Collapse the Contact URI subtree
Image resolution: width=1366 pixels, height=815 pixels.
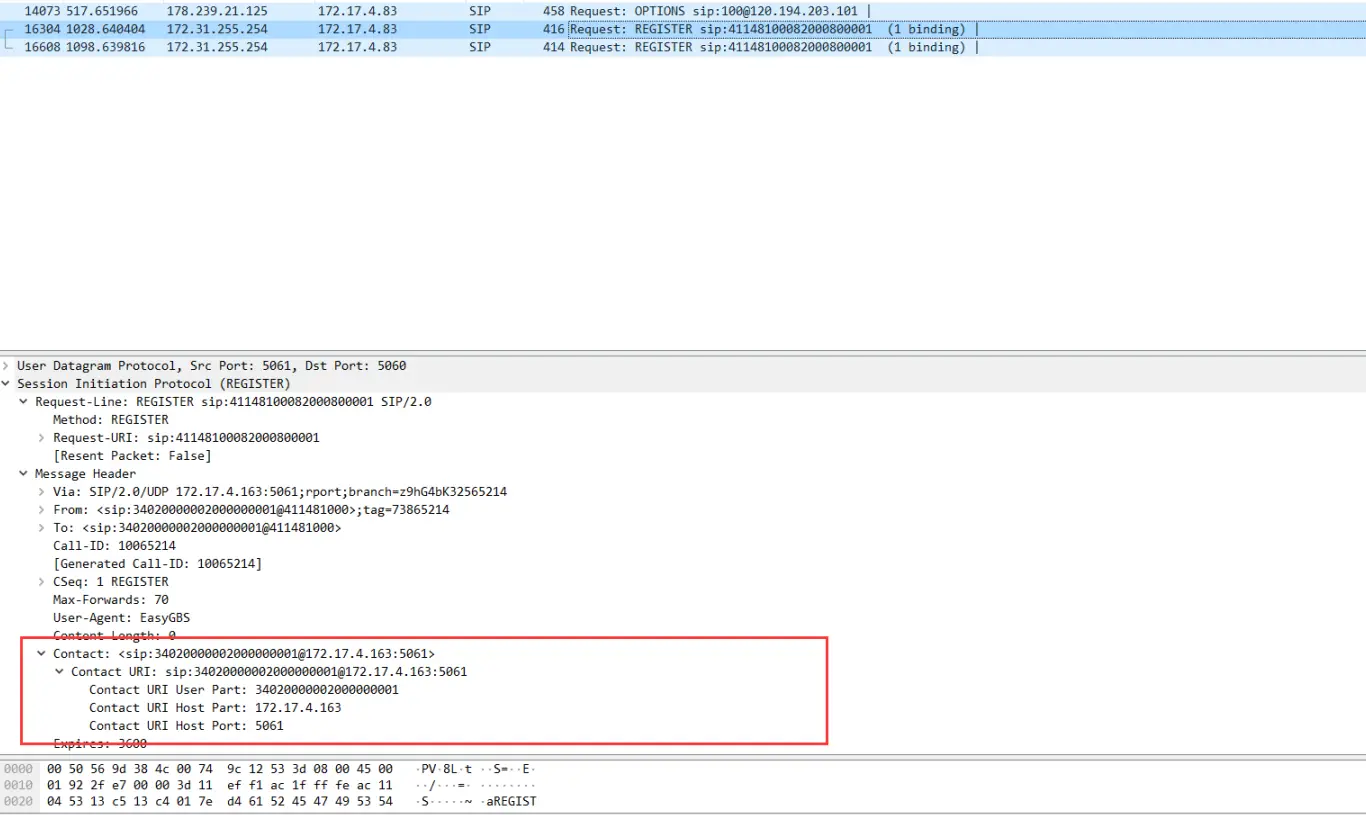pos(60,672)
